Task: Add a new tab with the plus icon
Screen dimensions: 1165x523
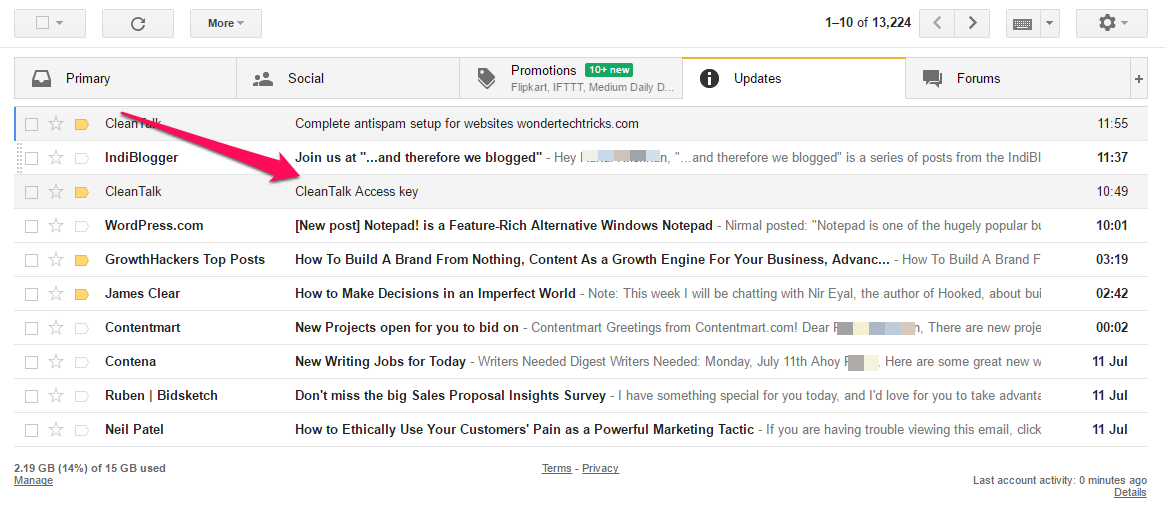Action: 1138,79
